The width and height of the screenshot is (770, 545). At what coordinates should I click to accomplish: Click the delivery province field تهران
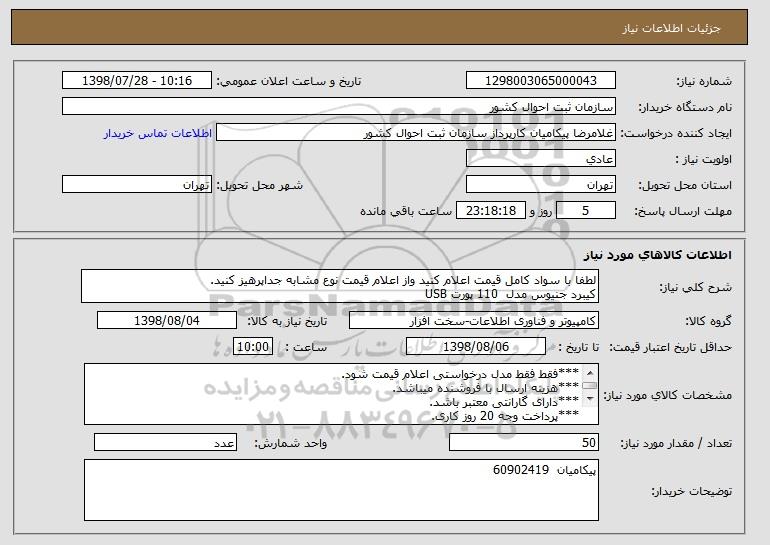[541, 185]
